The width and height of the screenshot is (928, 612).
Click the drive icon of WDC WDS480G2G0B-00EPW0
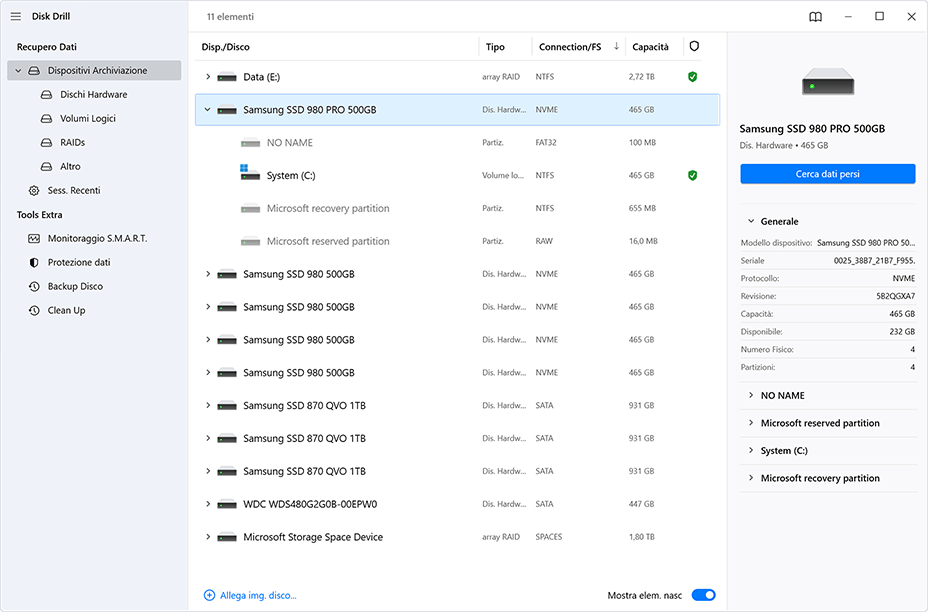[x=227, y=504]
